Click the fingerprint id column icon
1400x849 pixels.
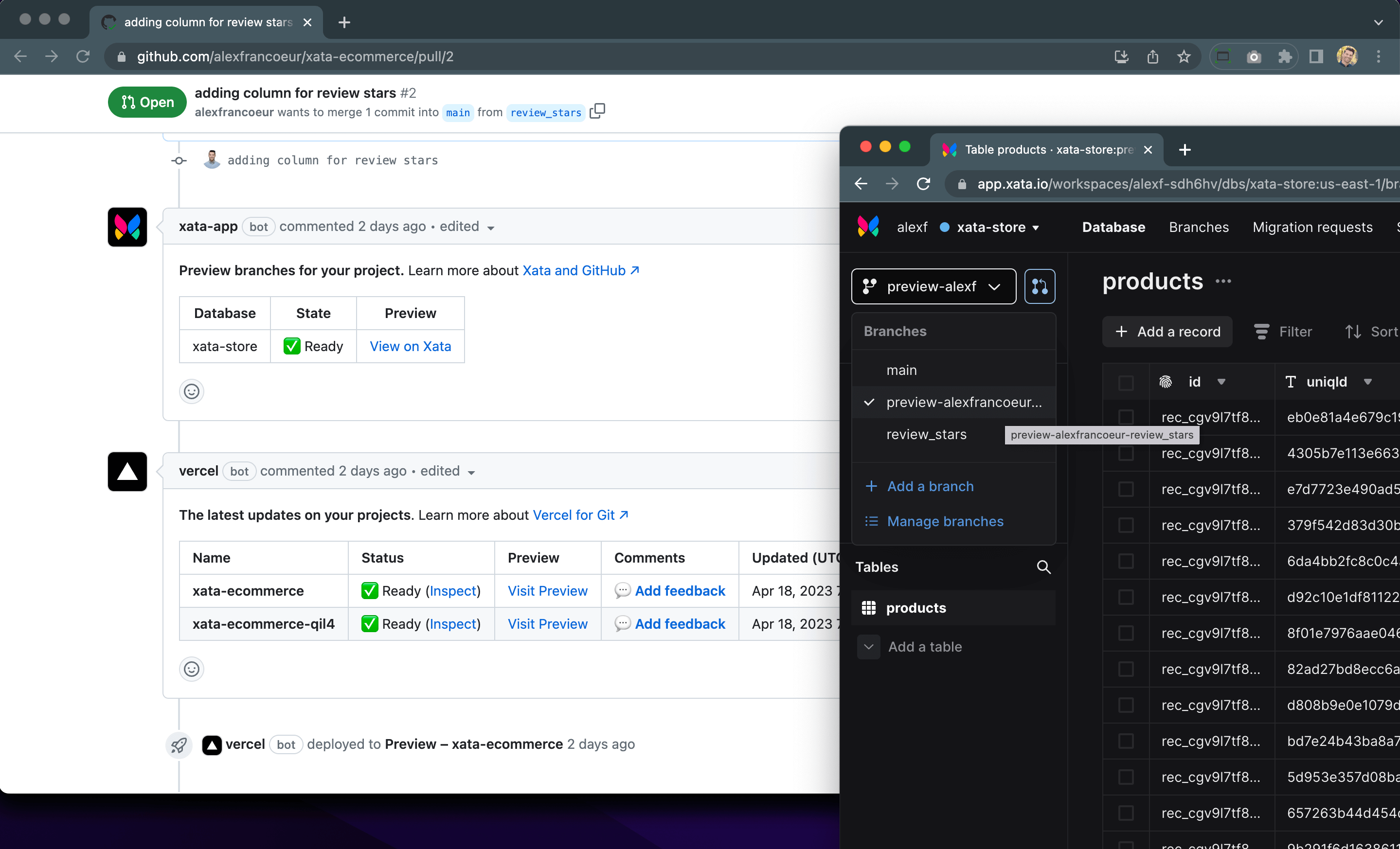click(x=1166, y=382)
